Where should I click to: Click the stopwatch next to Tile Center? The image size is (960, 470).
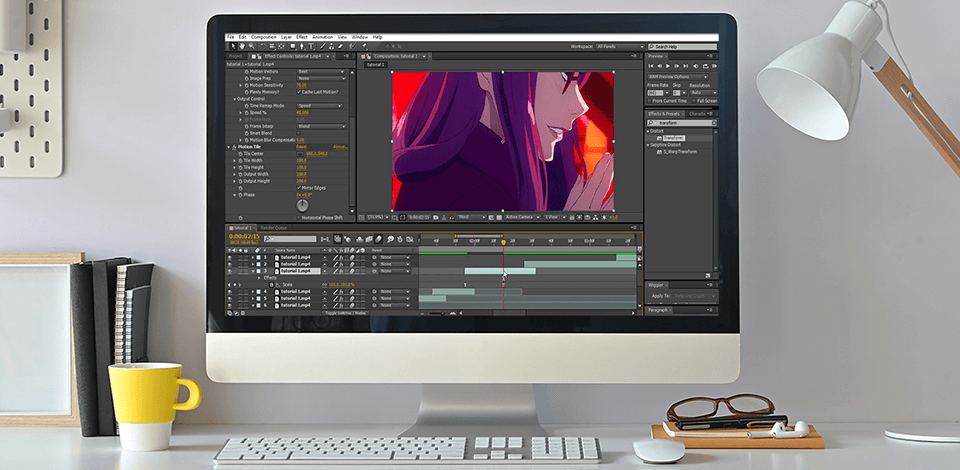click(x=240, y=154)
